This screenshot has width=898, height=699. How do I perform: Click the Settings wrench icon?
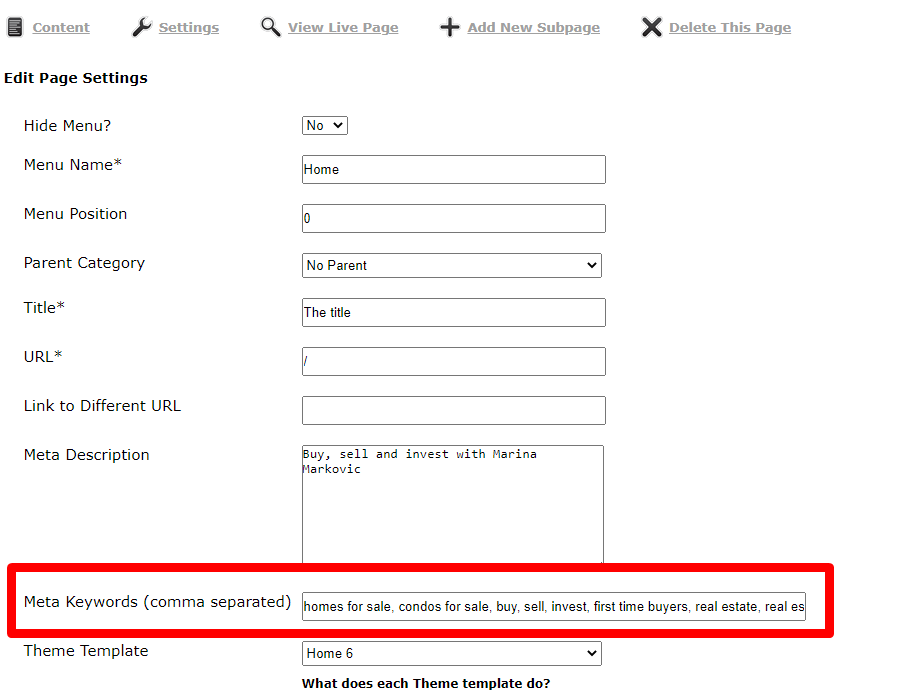(141, 27)
